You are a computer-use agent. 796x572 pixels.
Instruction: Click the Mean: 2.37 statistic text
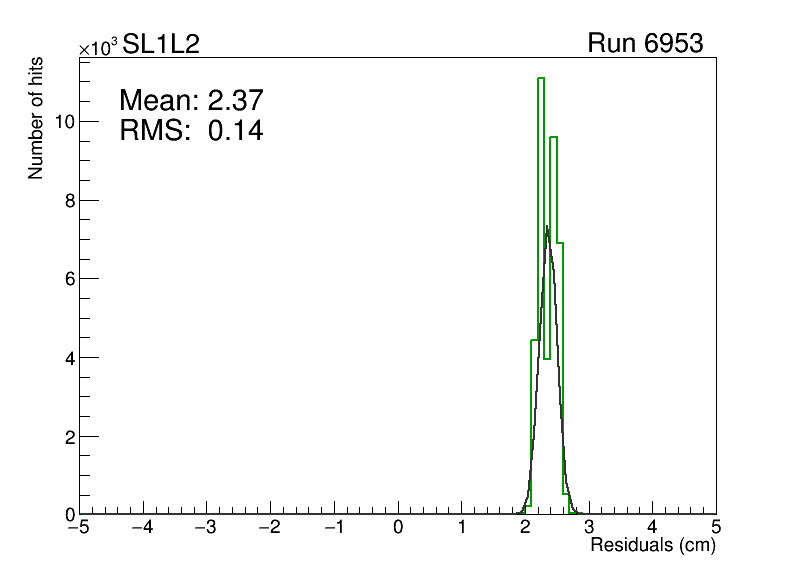pos(190,101)
